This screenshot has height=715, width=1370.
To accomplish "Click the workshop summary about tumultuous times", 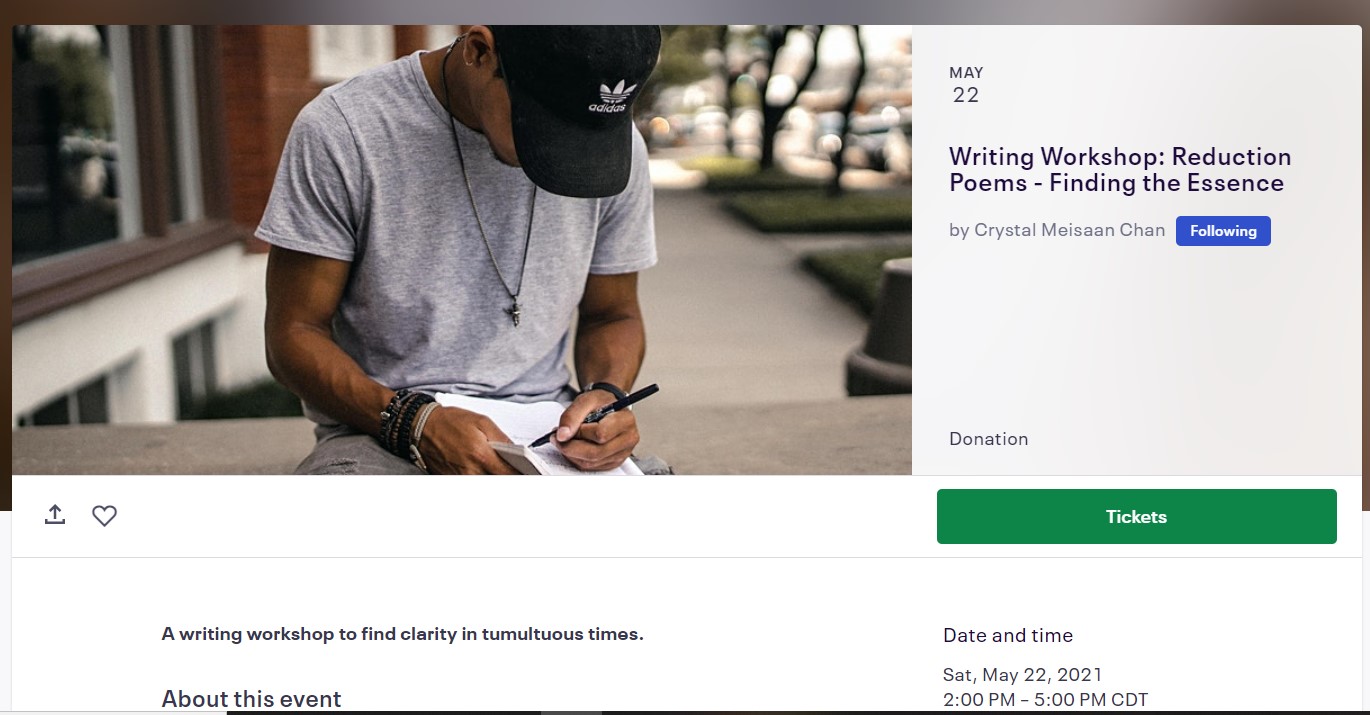I will pyautogui.click(x=402, y=633).
